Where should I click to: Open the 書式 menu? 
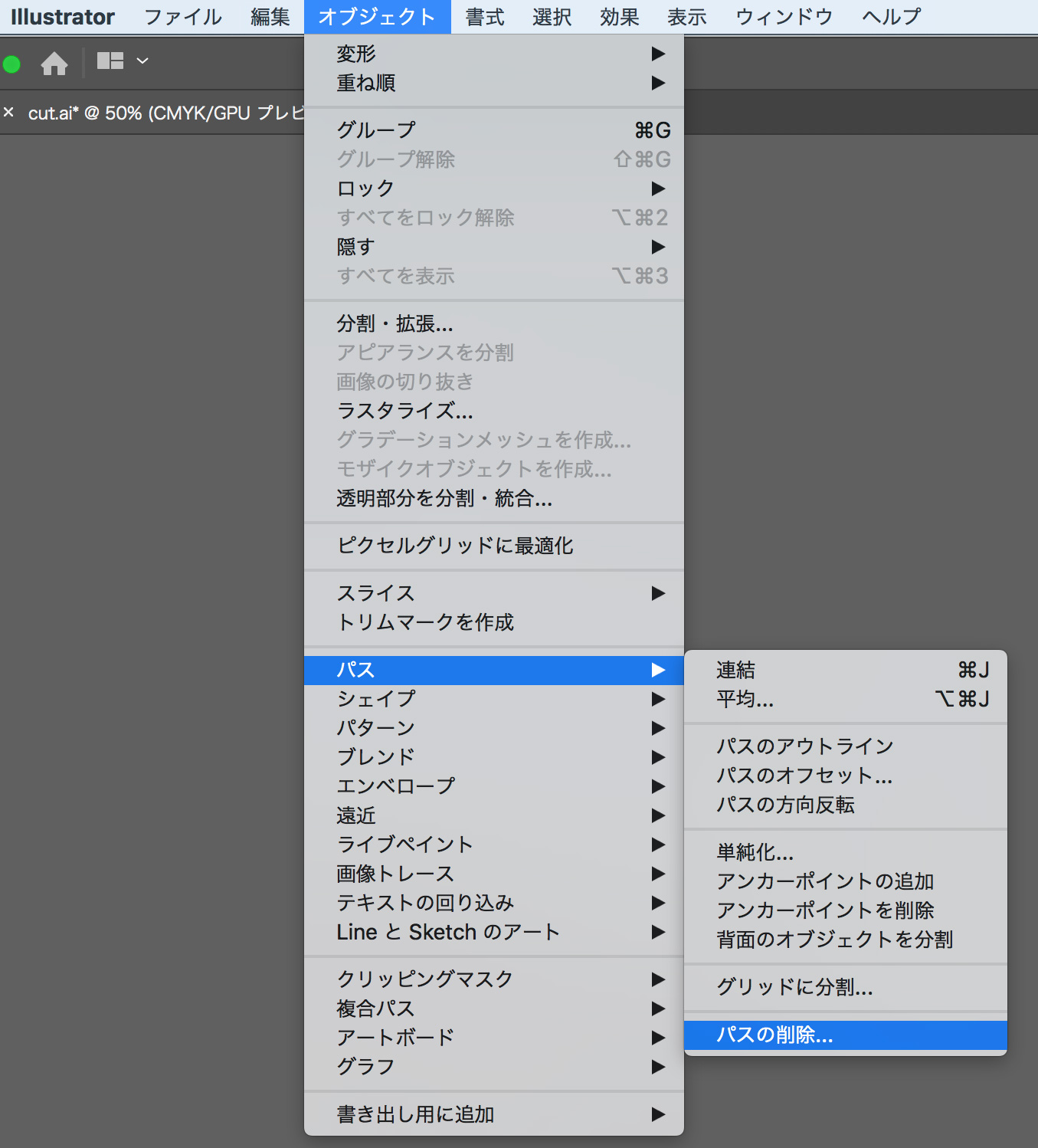pos(485,17)
